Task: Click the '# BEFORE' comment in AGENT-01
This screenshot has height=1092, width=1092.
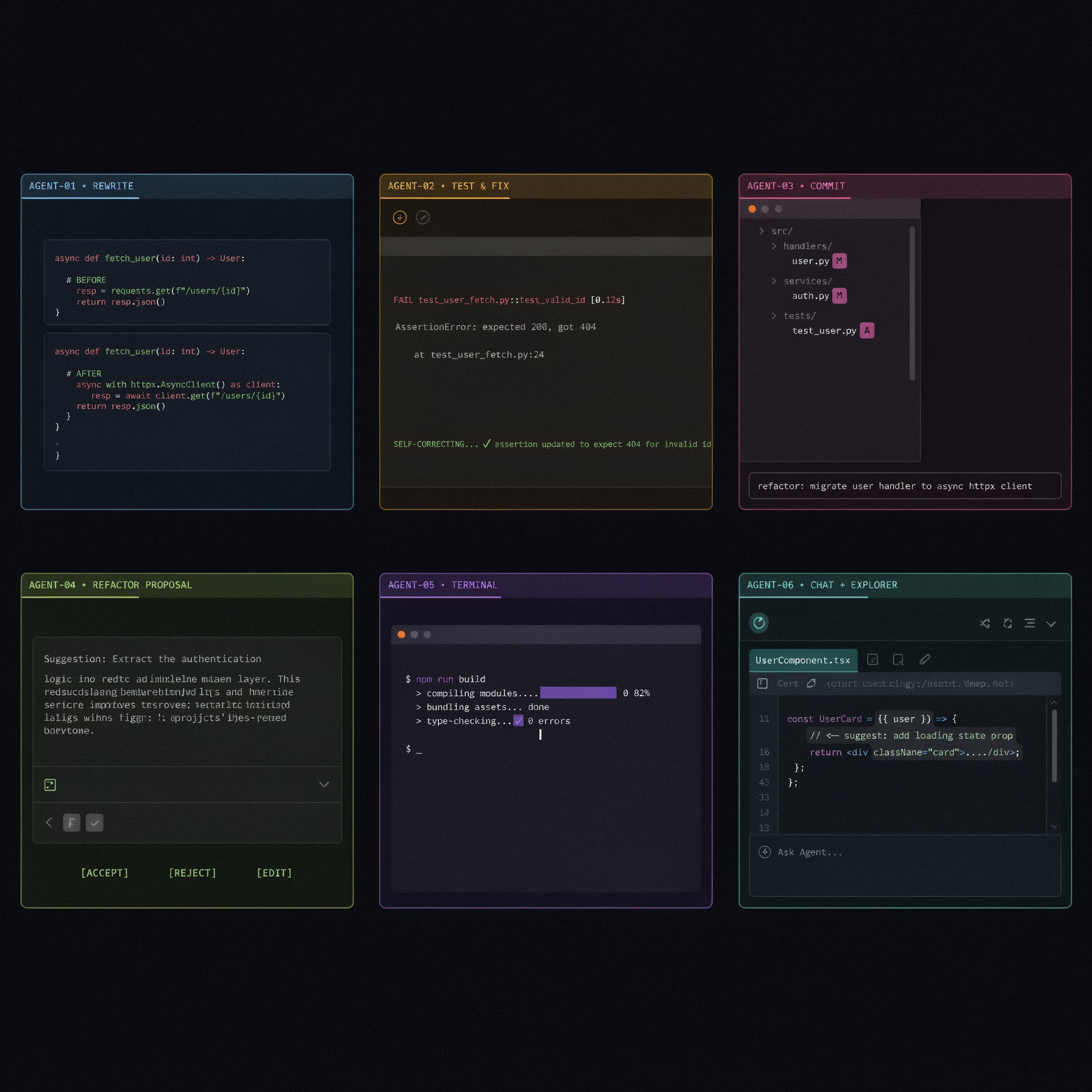Action: 86,280
